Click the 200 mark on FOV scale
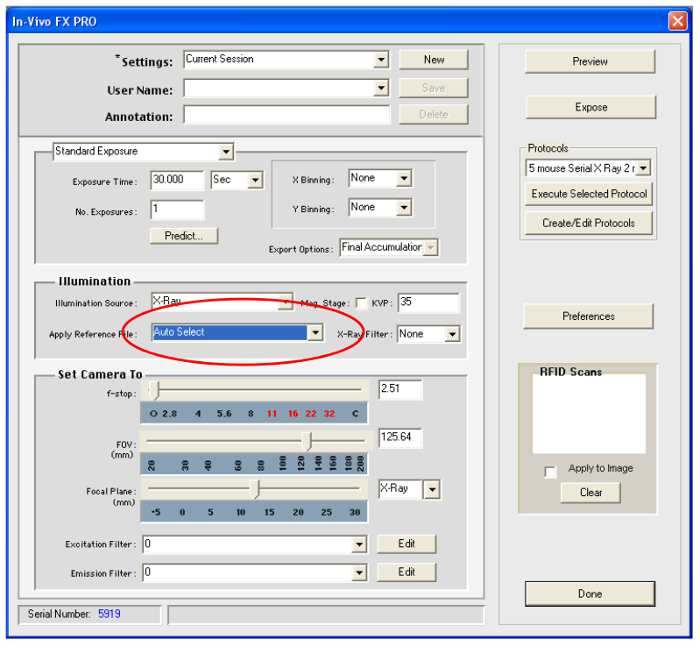 (x=360, y=464)
